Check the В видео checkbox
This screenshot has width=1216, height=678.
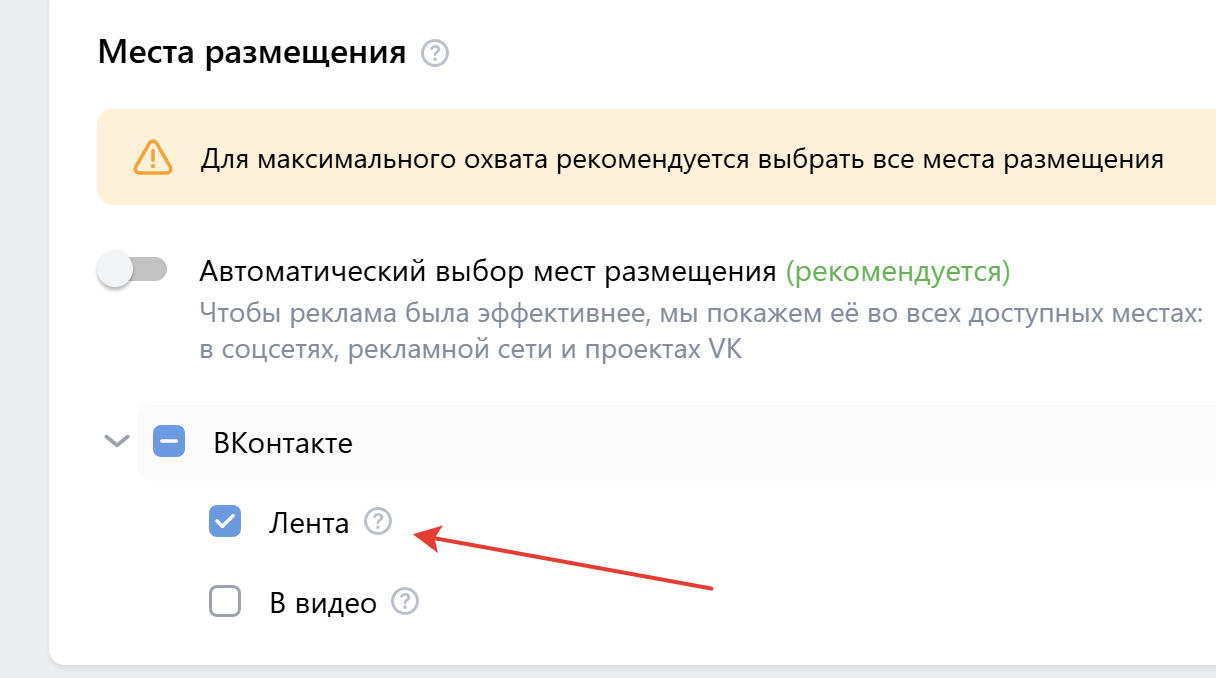pyautogui.click(x=225, y=602)
